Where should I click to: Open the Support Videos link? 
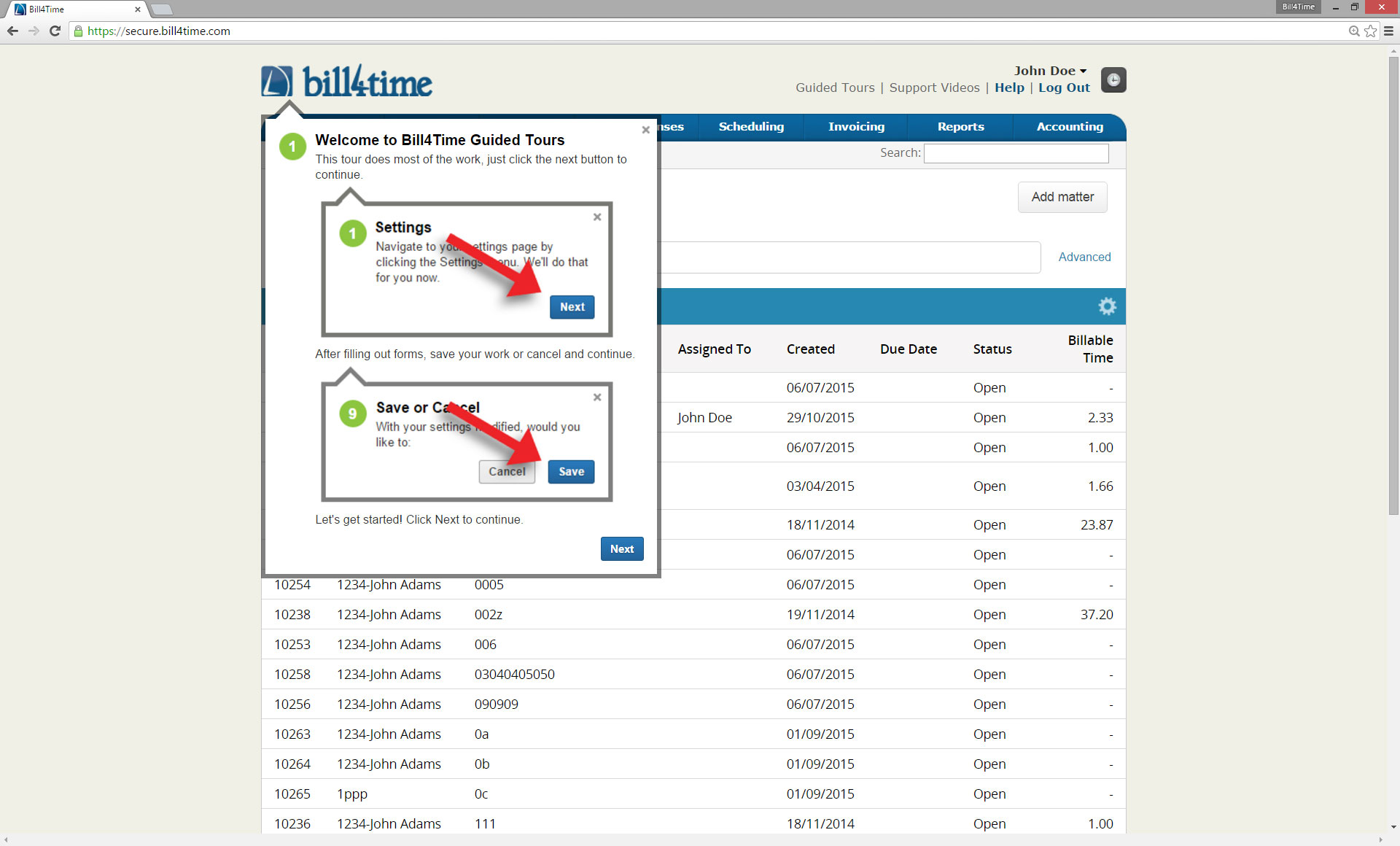[934, 88]
